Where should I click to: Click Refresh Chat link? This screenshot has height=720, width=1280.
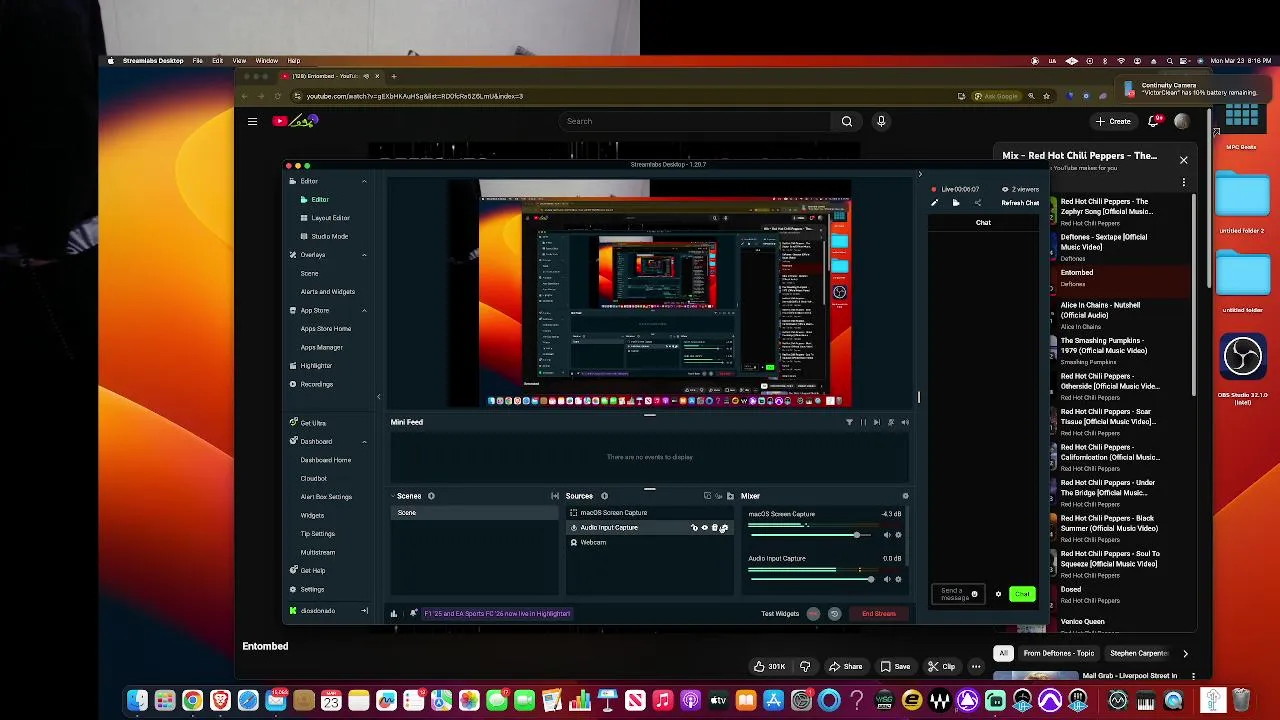click(1020, 203)
